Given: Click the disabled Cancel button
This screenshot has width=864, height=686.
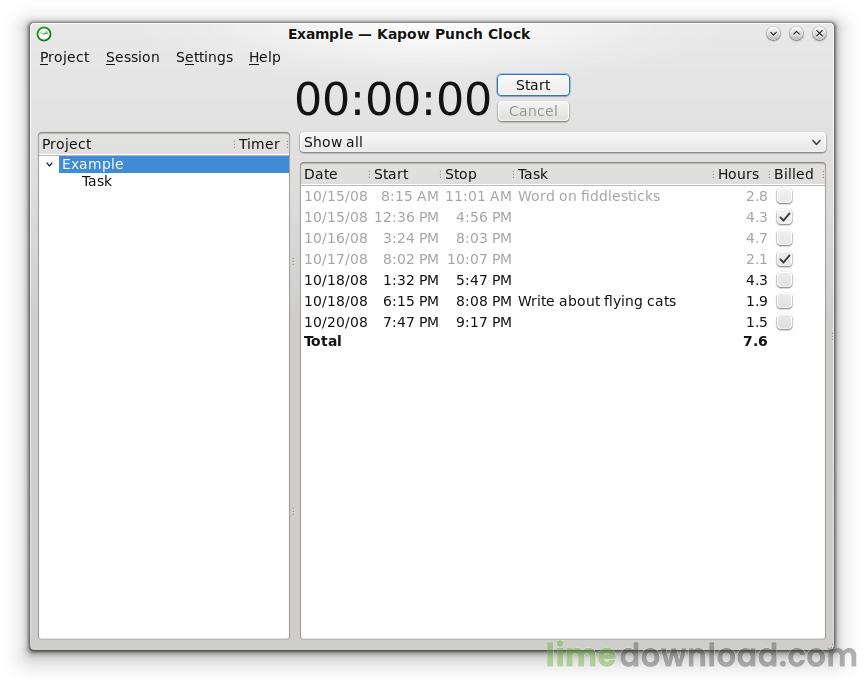Looking at the screenshot, I should pyautogui.click(x=533, y=111).
